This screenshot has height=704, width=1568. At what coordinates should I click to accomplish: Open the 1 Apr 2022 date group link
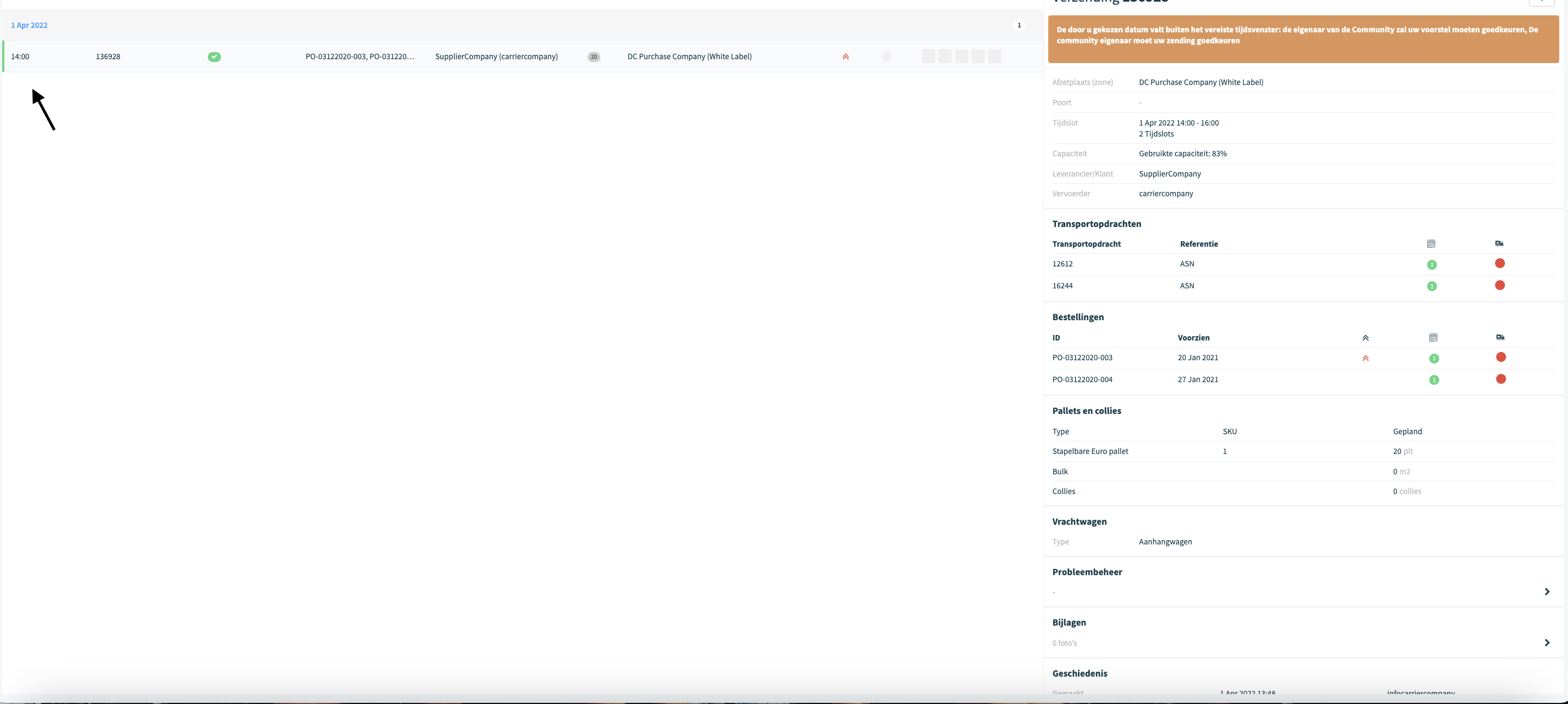pos(29,25)
